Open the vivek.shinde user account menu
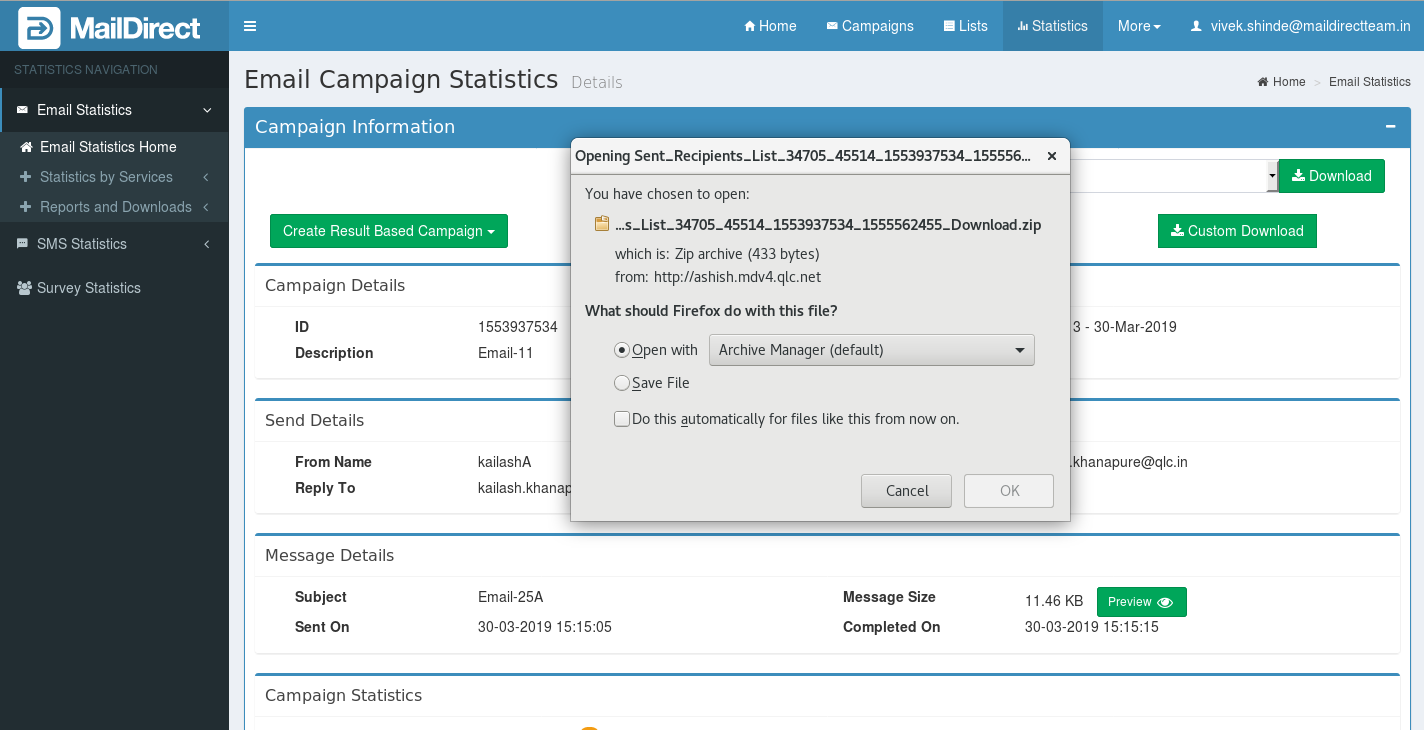The height and width of the screenshot is (730, 1424). point(1300,26)
